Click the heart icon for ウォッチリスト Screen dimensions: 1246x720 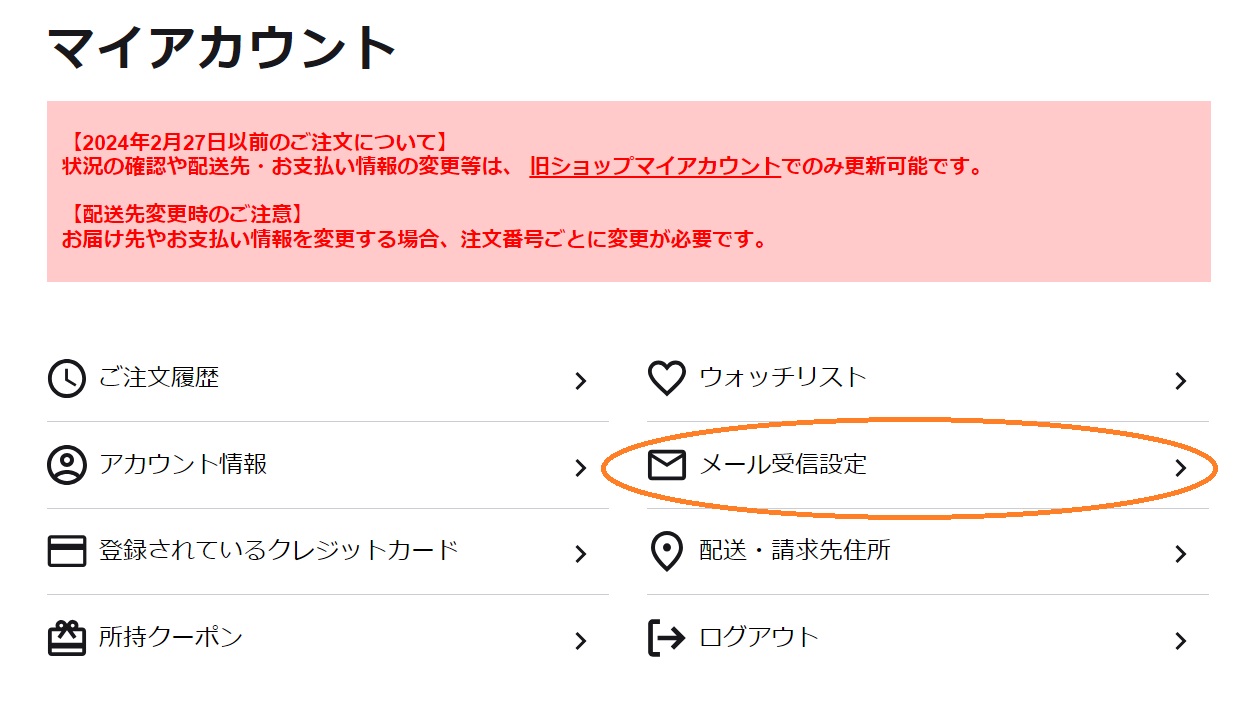[x=666, y=379]
